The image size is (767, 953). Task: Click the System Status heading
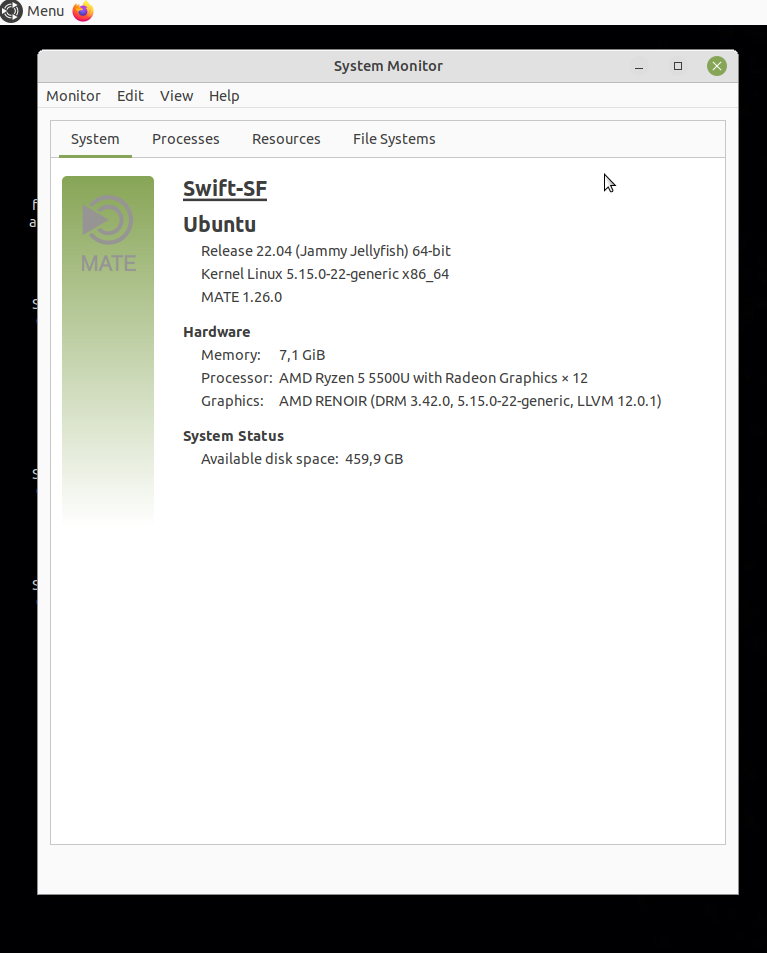click(x=233, y=436)
